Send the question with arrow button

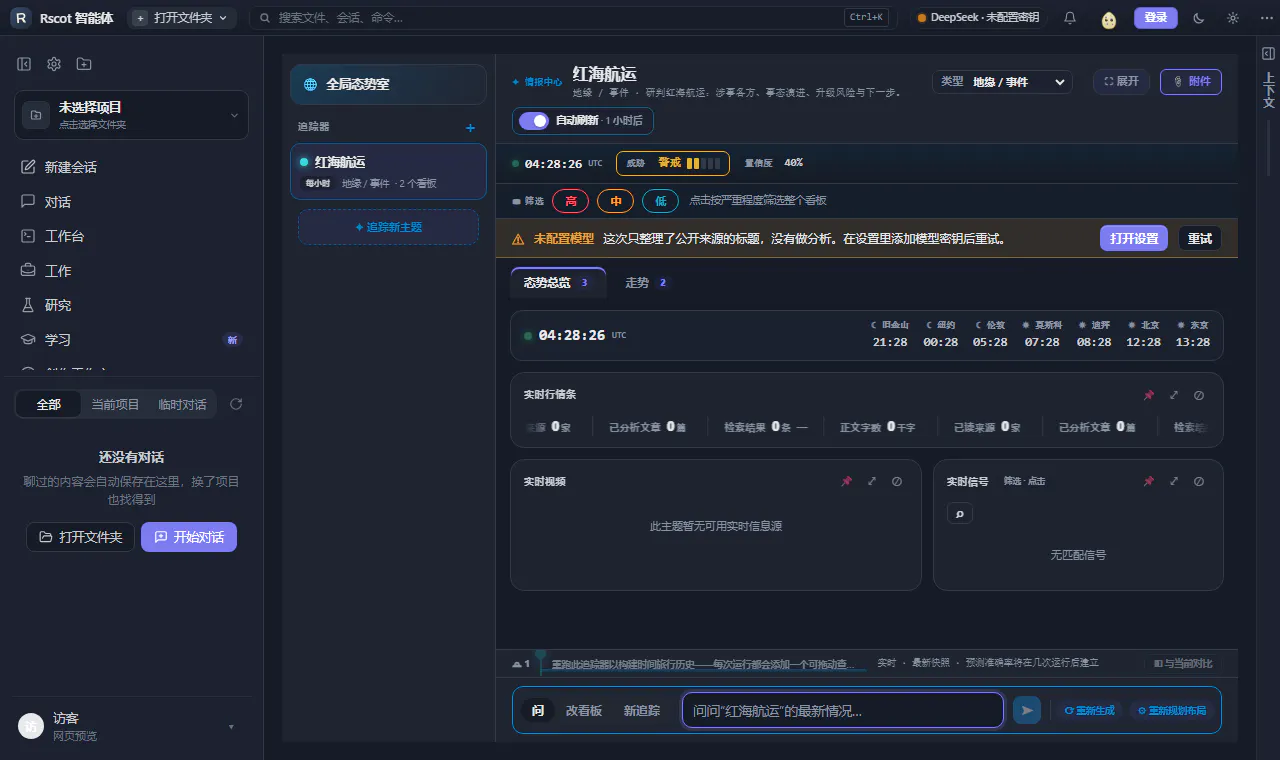(x=1026, y=710)
